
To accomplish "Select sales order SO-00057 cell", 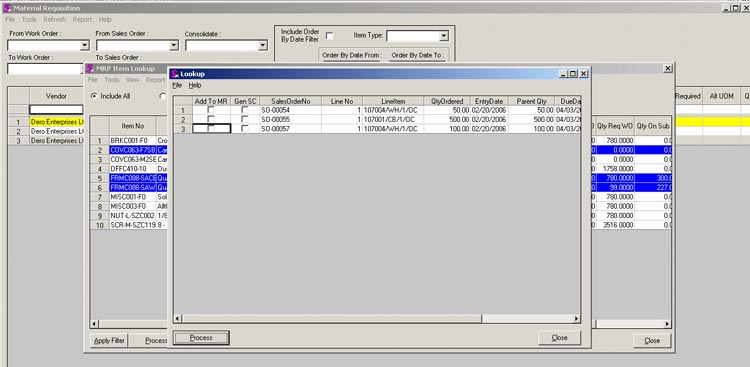I will pyautogui.click(x=290, y=129).
